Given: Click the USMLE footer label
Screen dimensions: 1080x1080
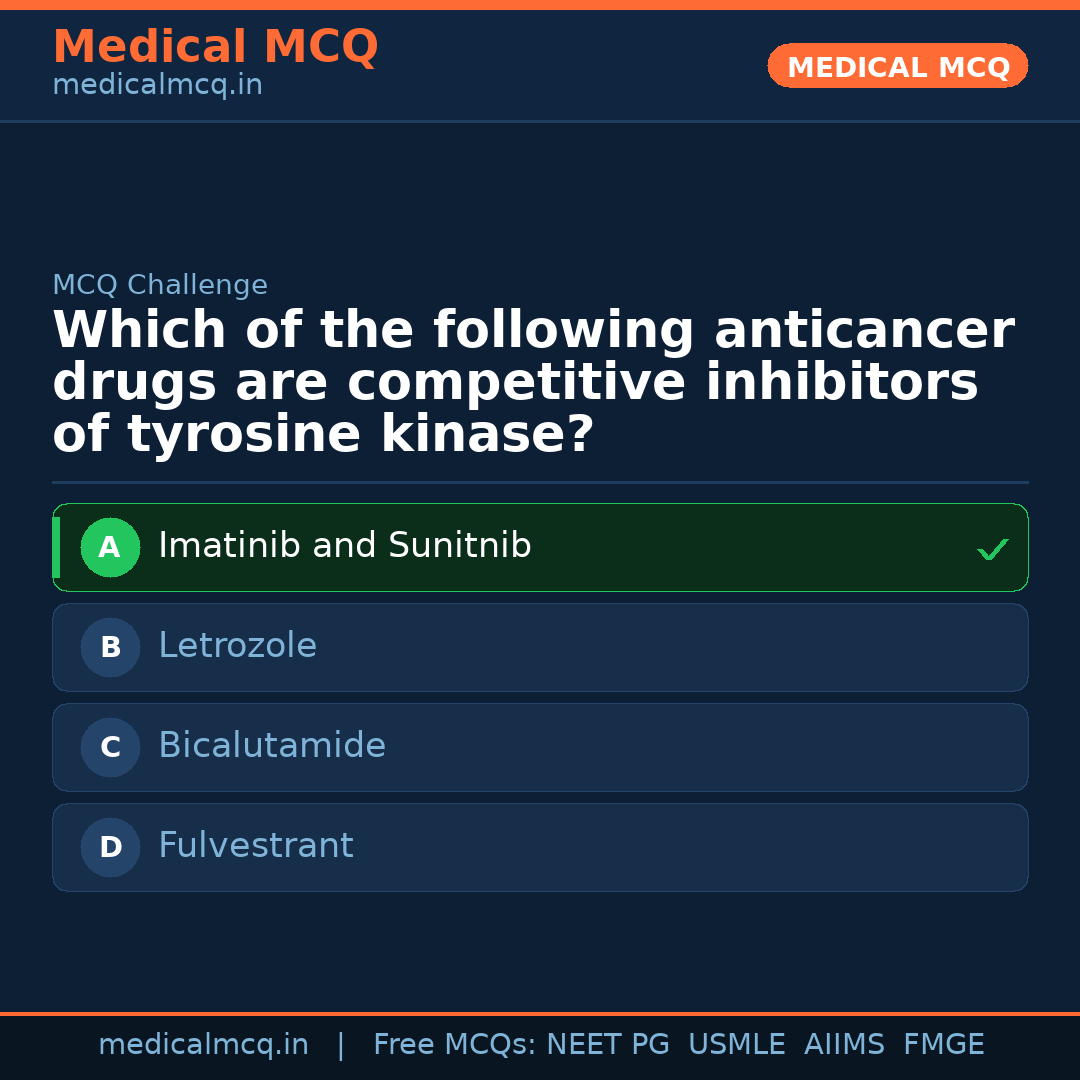Looking at the screenshot, I should (737, 1045).
